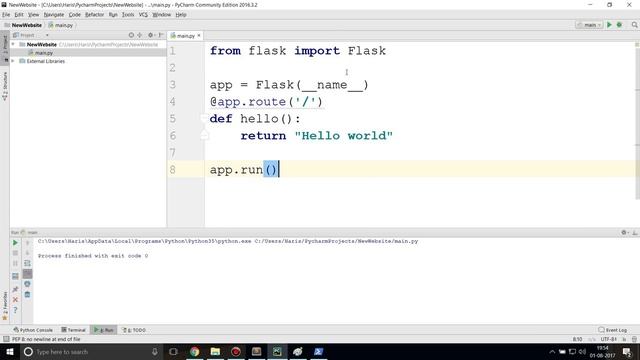This screenshot has height=360, width=640.
Task: Pin the Run tab with pin icon
Action: tap(15, 289)
